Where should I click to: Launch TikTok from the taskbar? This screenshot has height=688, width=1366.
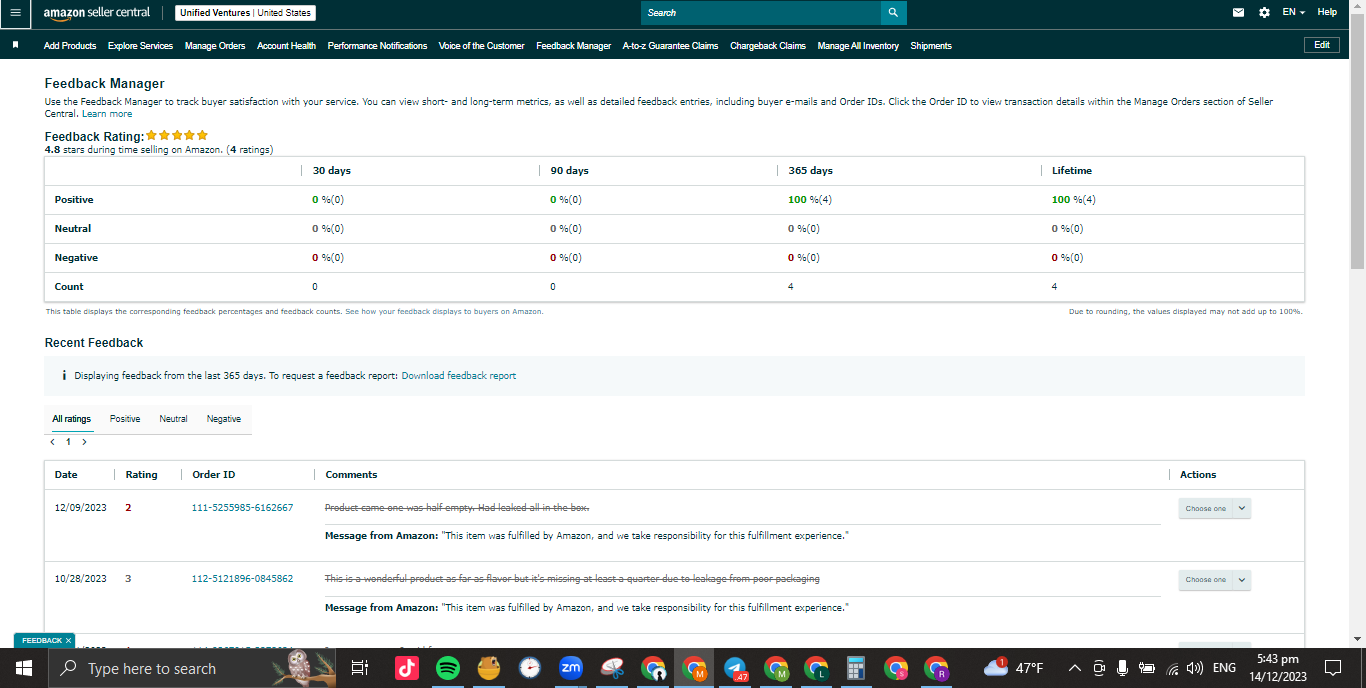pyautogui.click(x=407, y=668)
